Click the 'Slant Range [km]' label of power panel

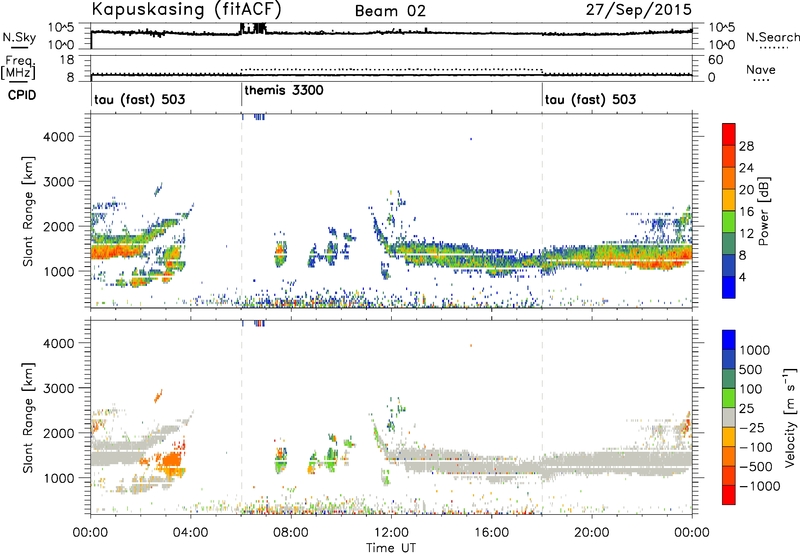point(28,211)
